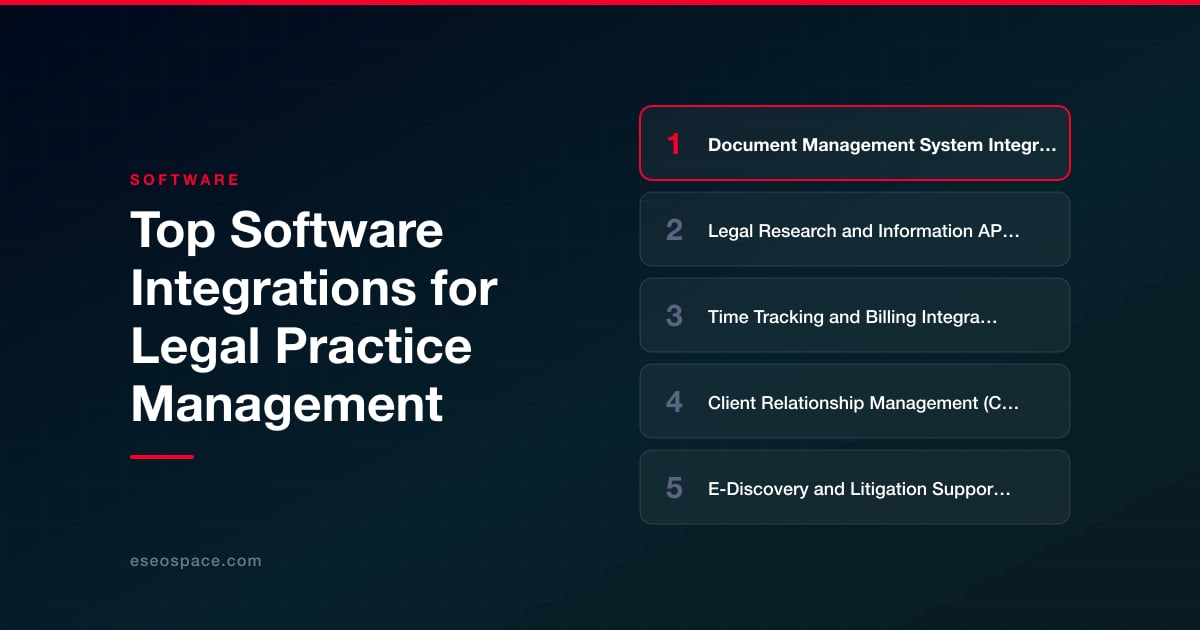
Task: Click the number 2 badge
Action: pos(674,230)
